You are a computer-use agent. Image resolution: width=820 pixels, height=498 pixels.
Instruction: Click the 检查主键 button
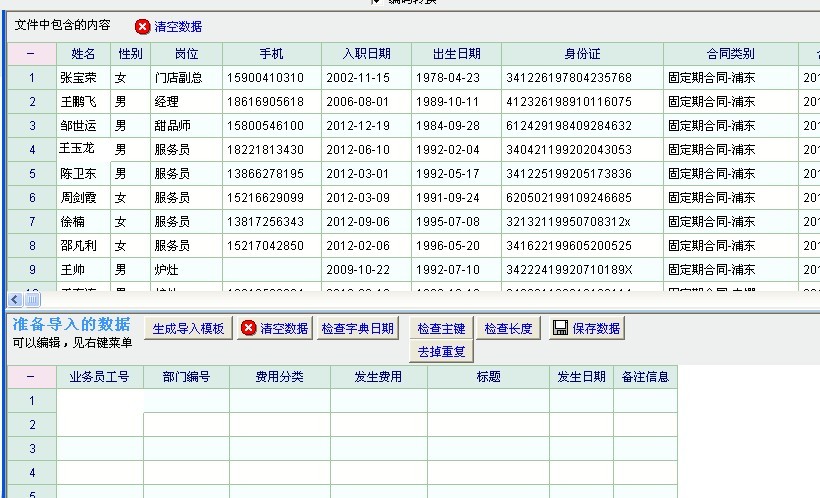(441, 328)
